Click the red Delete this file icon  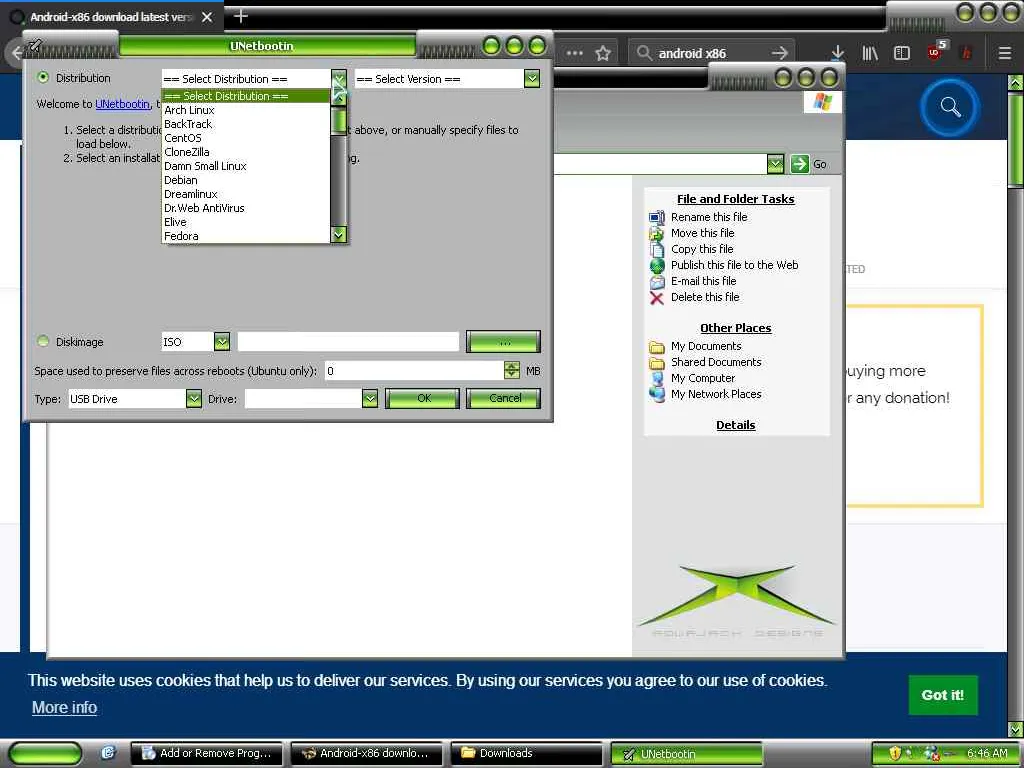(657, 298)
